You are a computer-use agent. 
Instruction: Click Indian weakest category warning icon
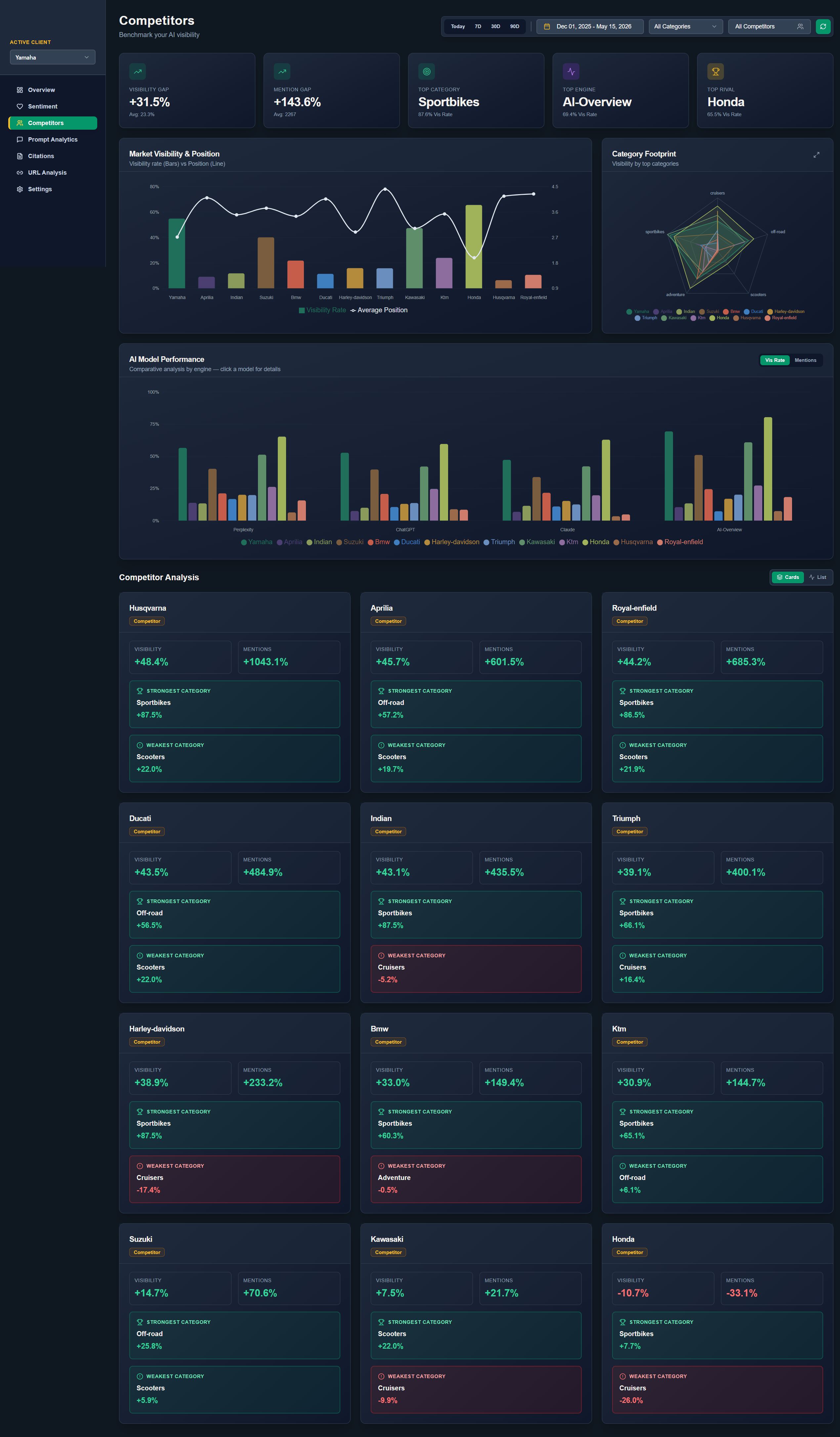381,956
